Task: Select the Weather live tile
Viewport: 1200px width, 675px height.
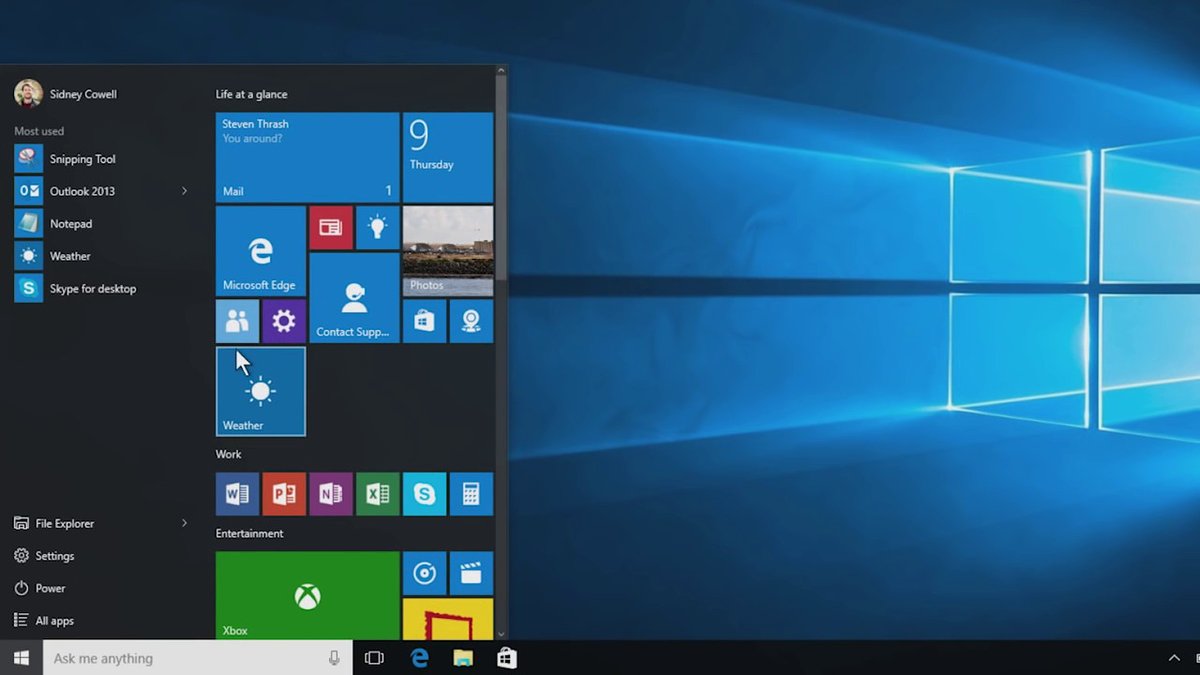Action: tap(259, 390)
